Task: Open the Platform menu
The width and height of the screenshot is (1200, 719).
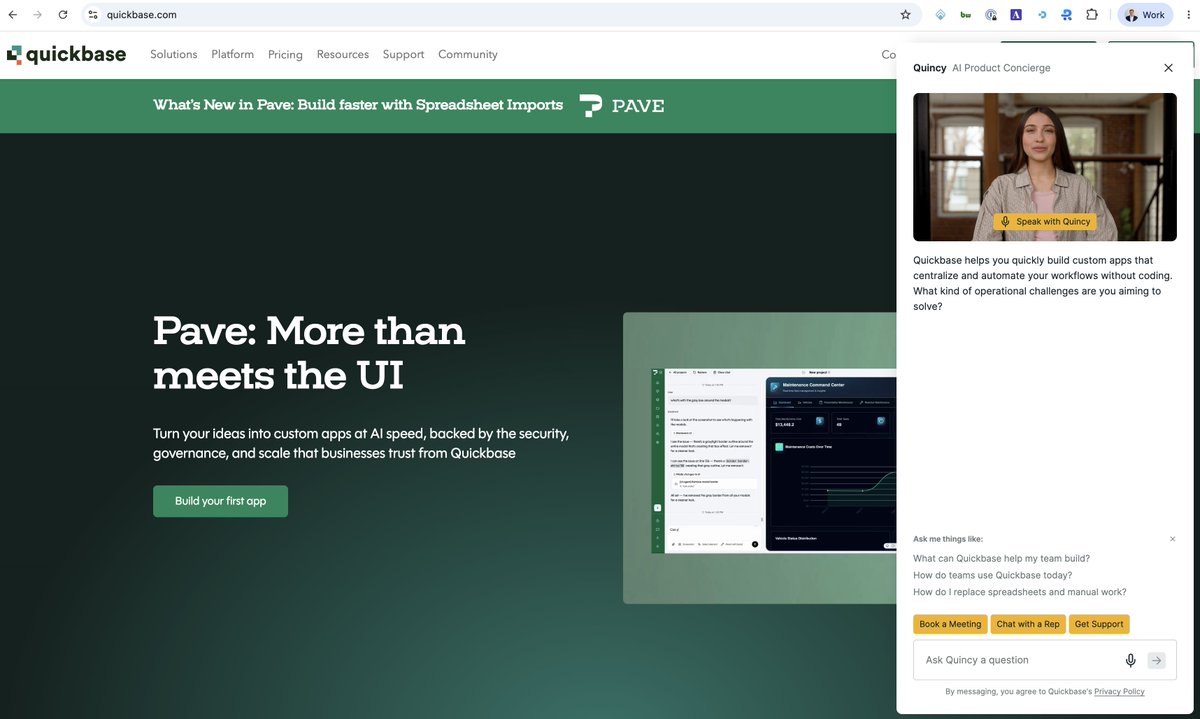Action: [233, 54]
